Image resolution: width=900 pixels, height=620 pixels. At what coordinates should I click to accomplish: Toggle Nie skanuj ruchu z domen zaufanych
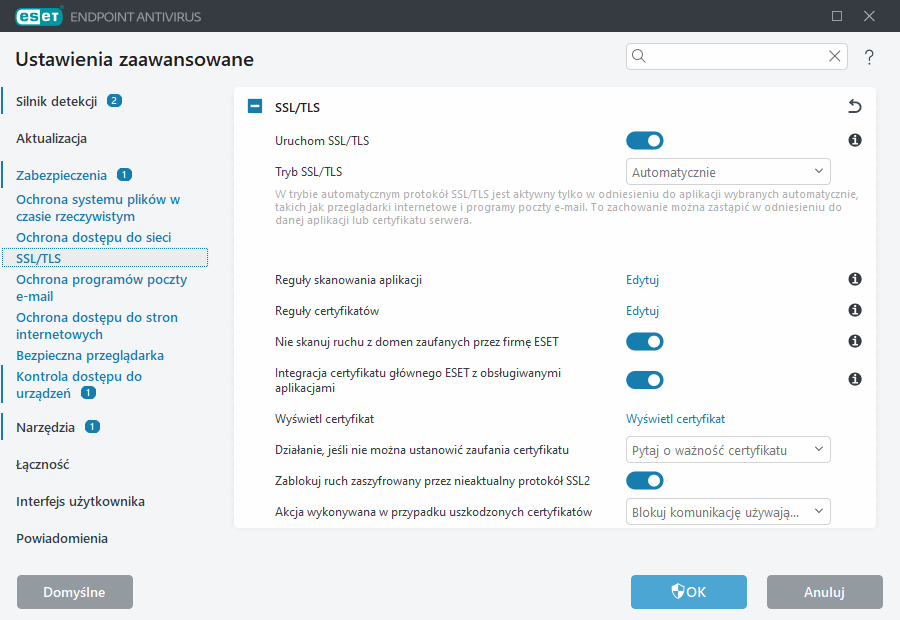tap(645, 341)
